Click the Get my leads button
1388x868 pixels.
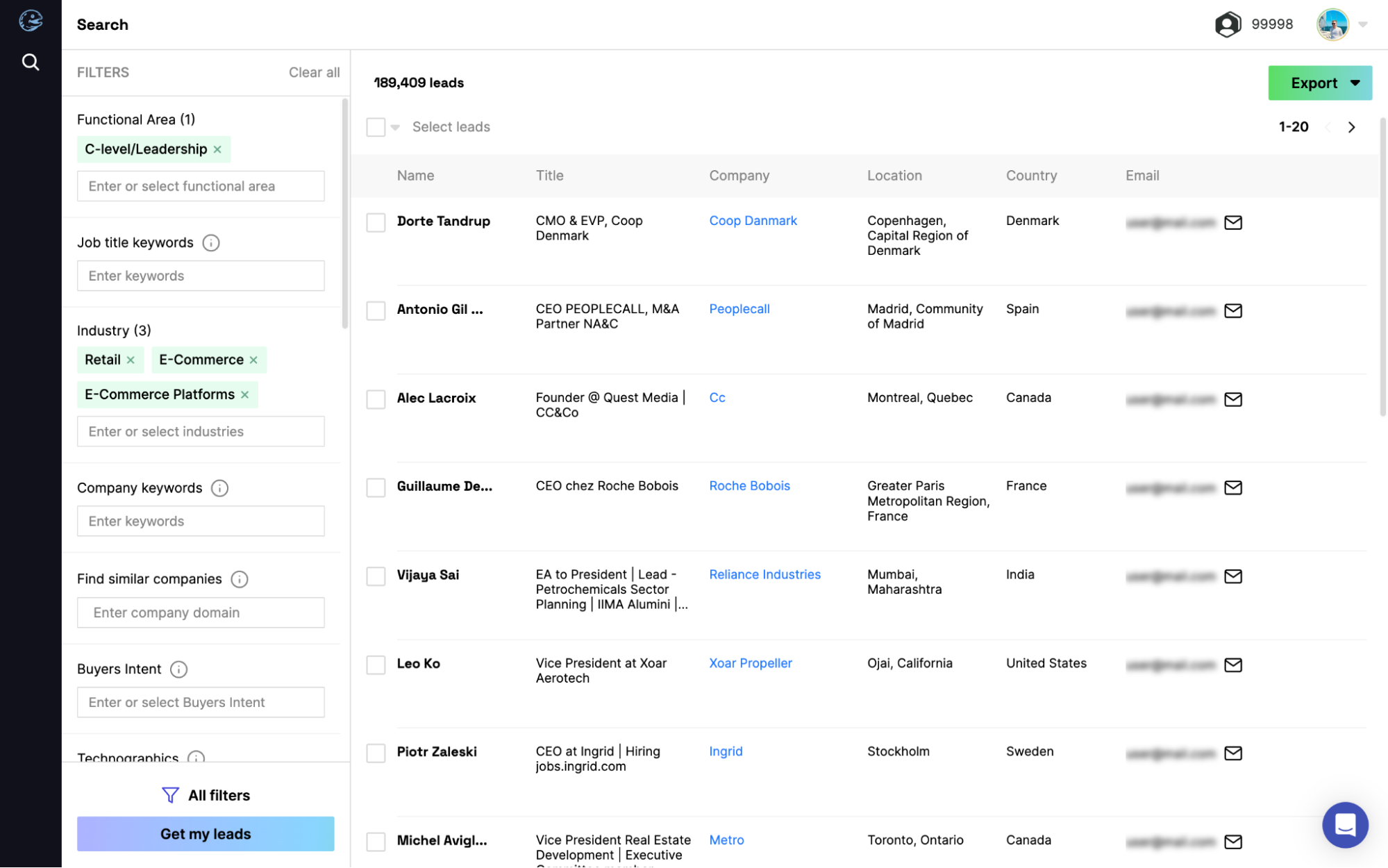pyautogui.click(x=205, y=833)
